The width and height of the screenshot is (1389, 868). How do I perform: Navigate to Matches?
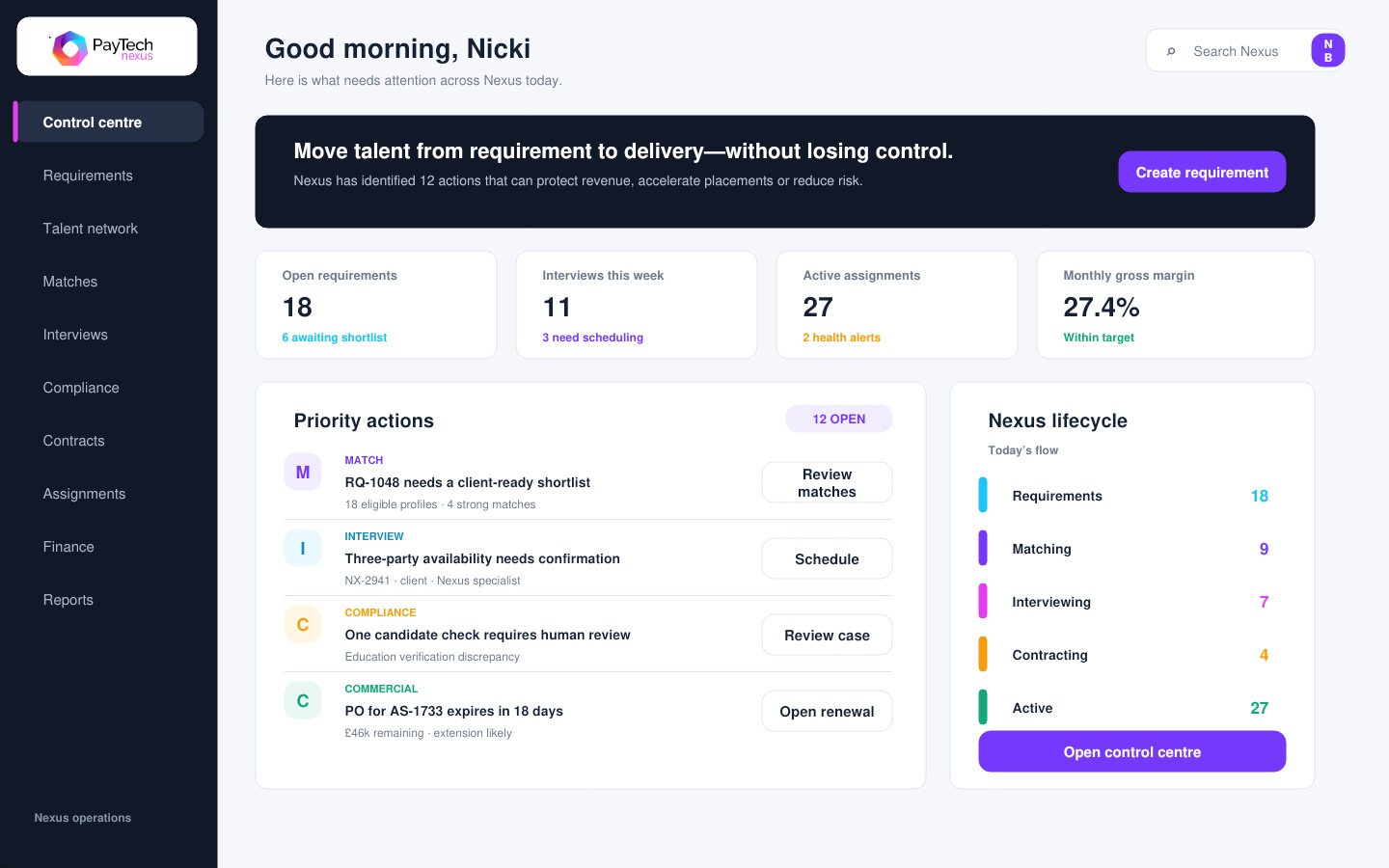pos(70,282)
